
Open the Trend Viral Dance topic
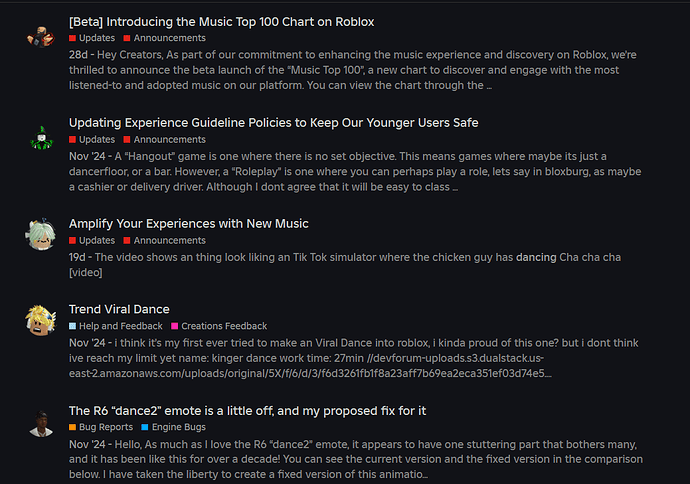119,309
